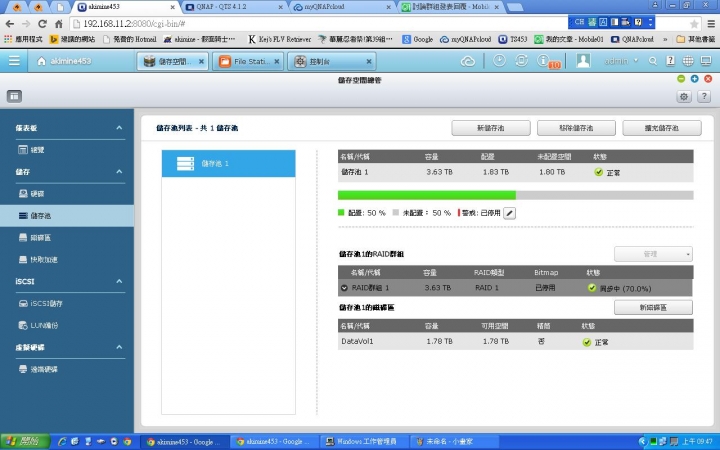Click the browser home button

pyautogui.click(x=59, y=24)
